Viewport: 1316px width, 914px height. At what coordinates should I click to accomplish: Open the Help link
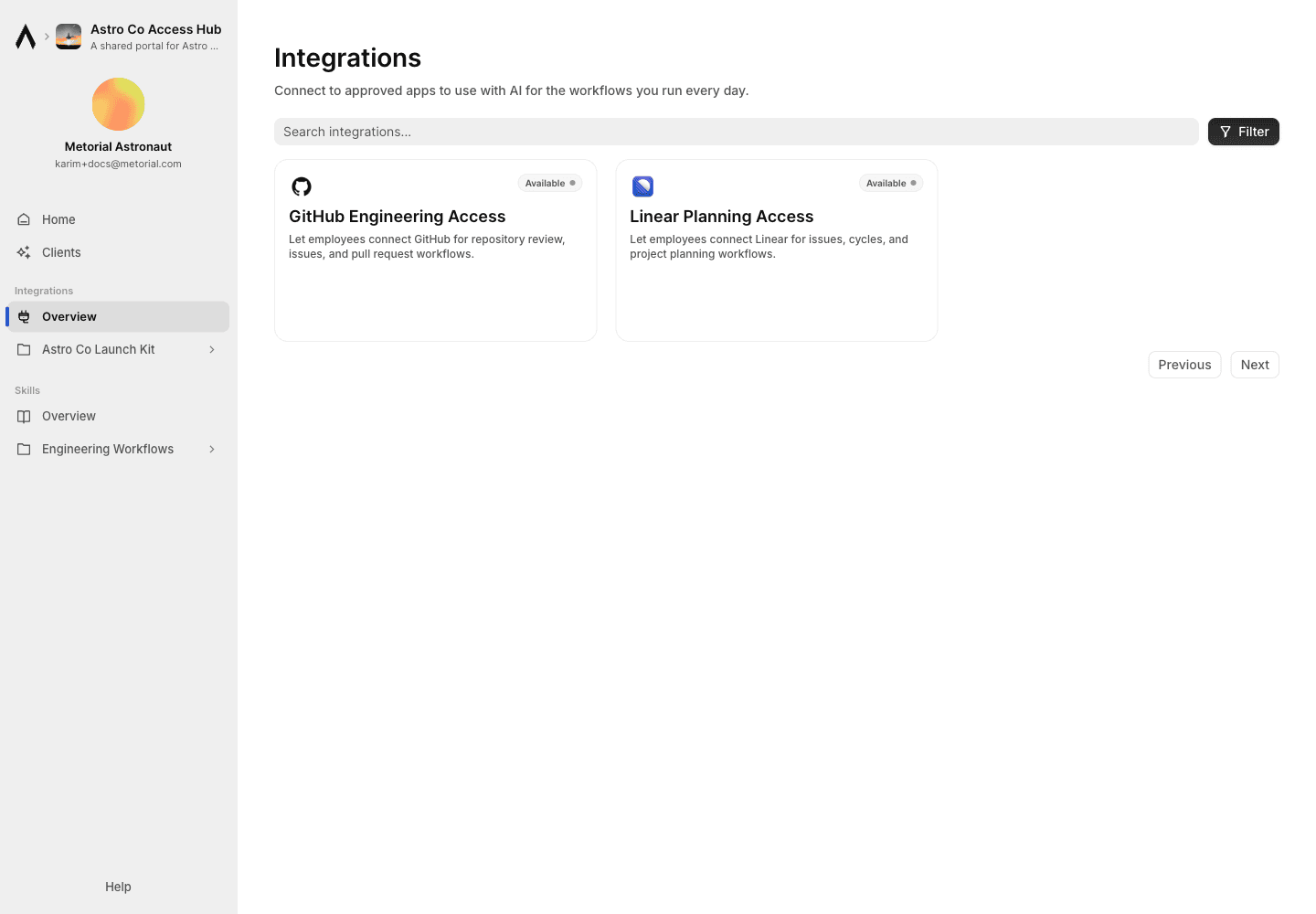pos(118,887)
